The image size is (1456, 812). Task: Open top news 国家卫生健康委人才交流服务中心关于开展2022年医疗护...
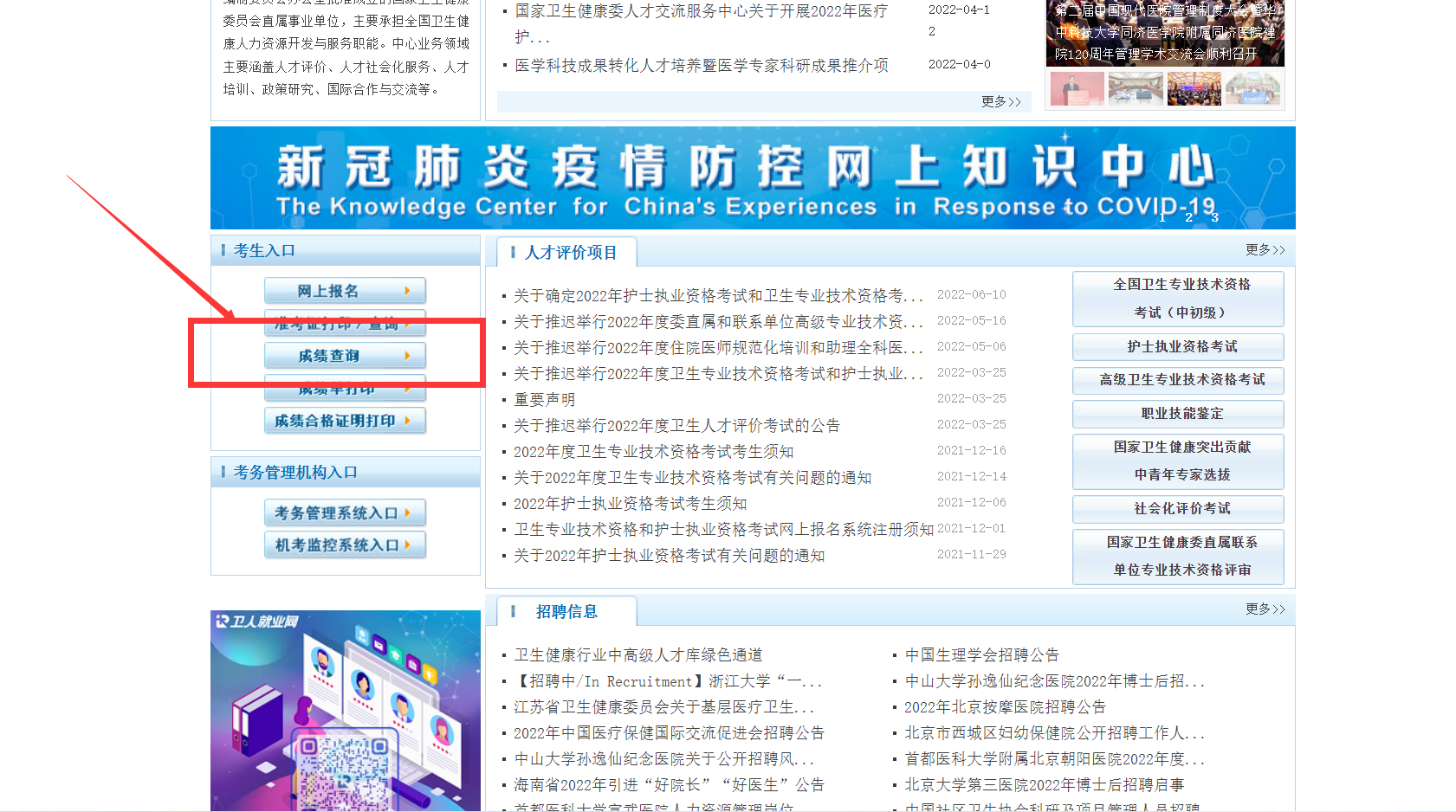(x=702, y=23)
